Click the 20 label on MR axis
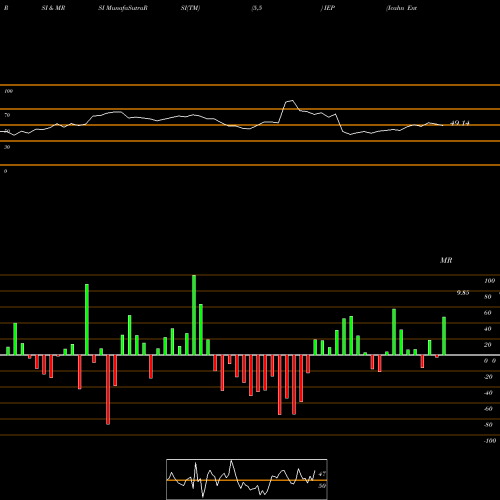The height and width of the screenshot is (500, 500). pyautogui.click(x=488, y=345)
